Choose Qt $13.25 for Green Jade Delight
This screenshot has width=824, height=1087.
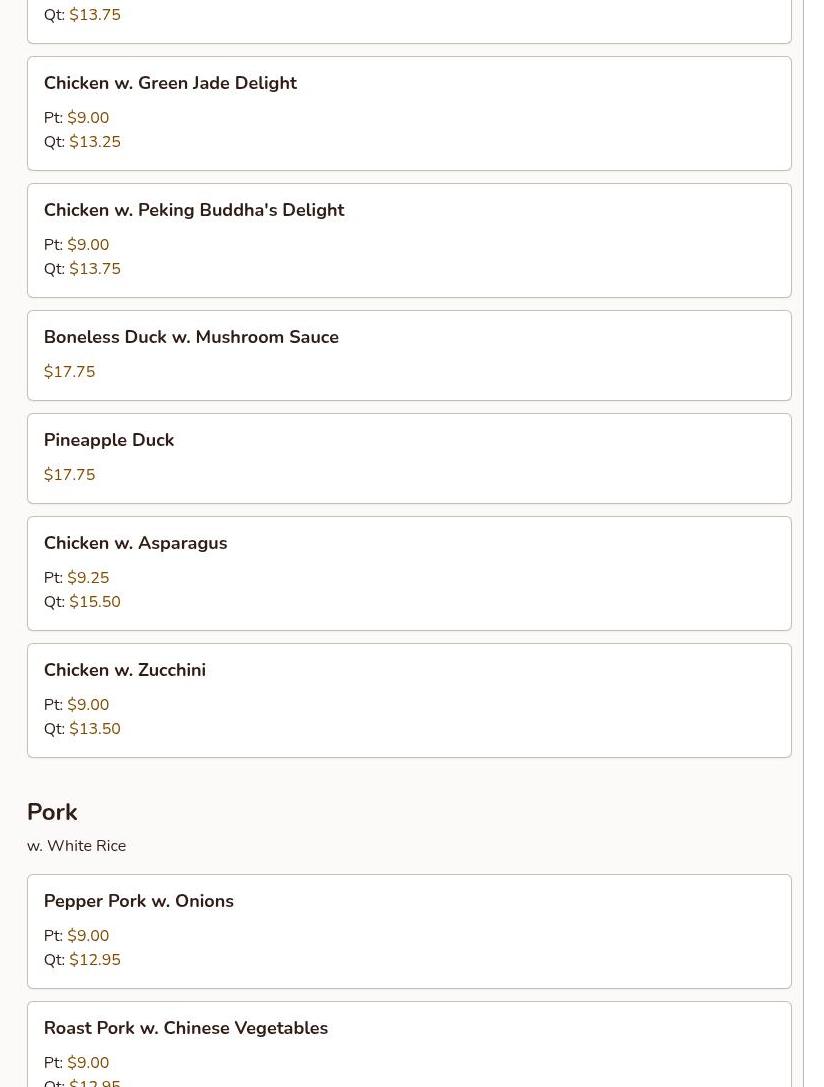click(82, 142)
